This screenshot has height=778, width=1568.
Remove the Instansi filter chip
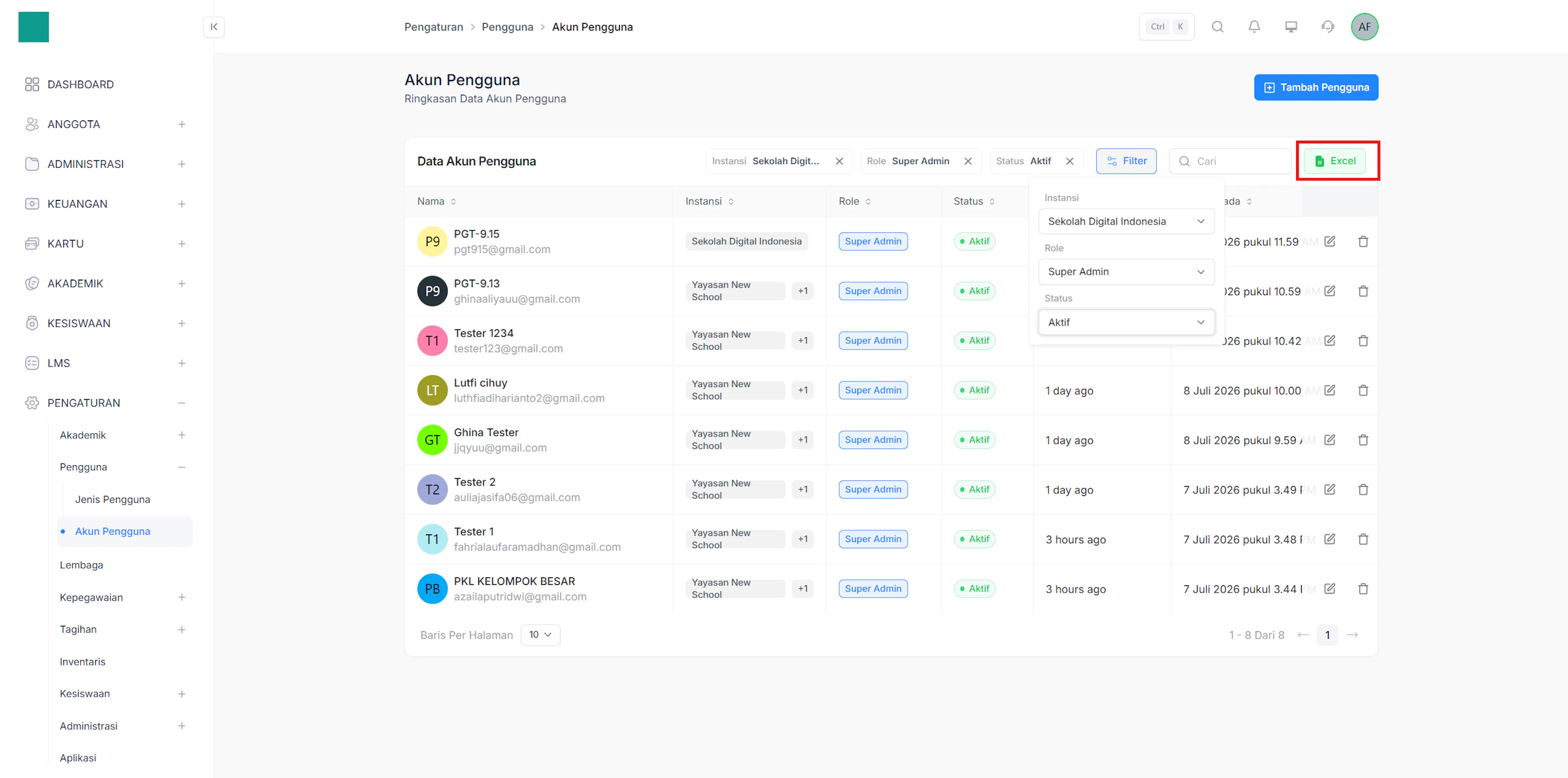(840, 161)
